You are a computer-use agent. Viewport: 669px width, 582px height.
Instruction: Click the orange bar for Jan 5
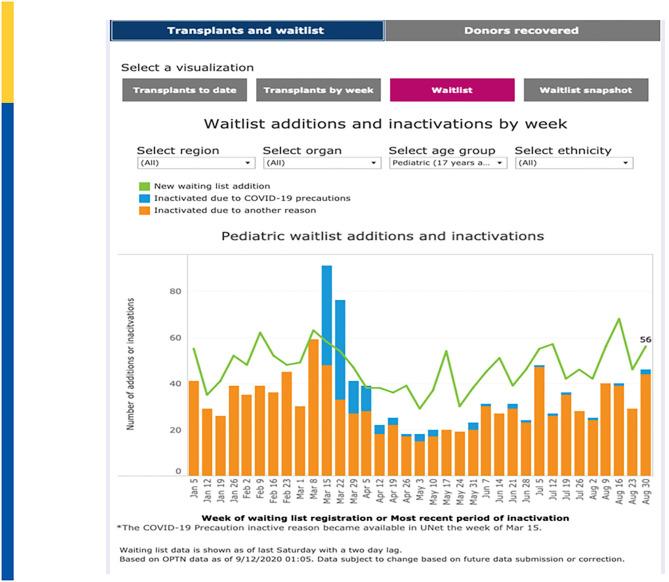coord(194,427)
